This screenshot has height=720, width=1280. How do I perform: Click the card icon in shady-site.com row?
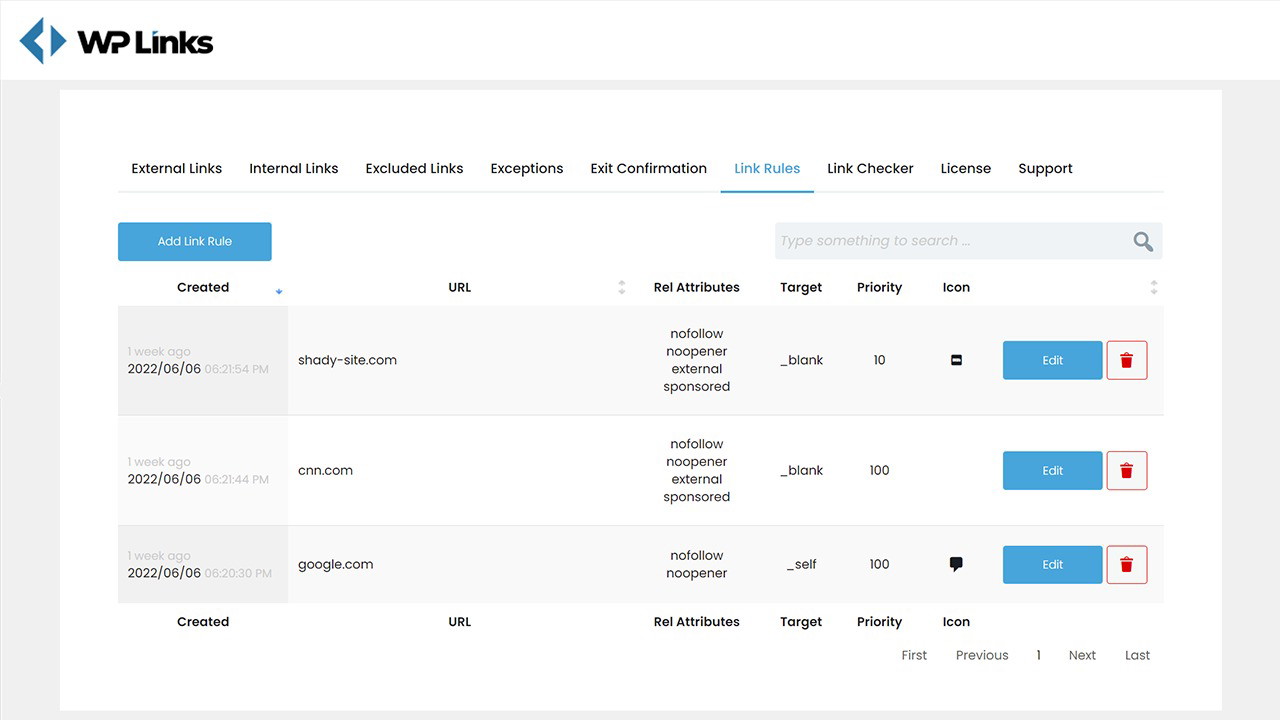click(955, 360)
